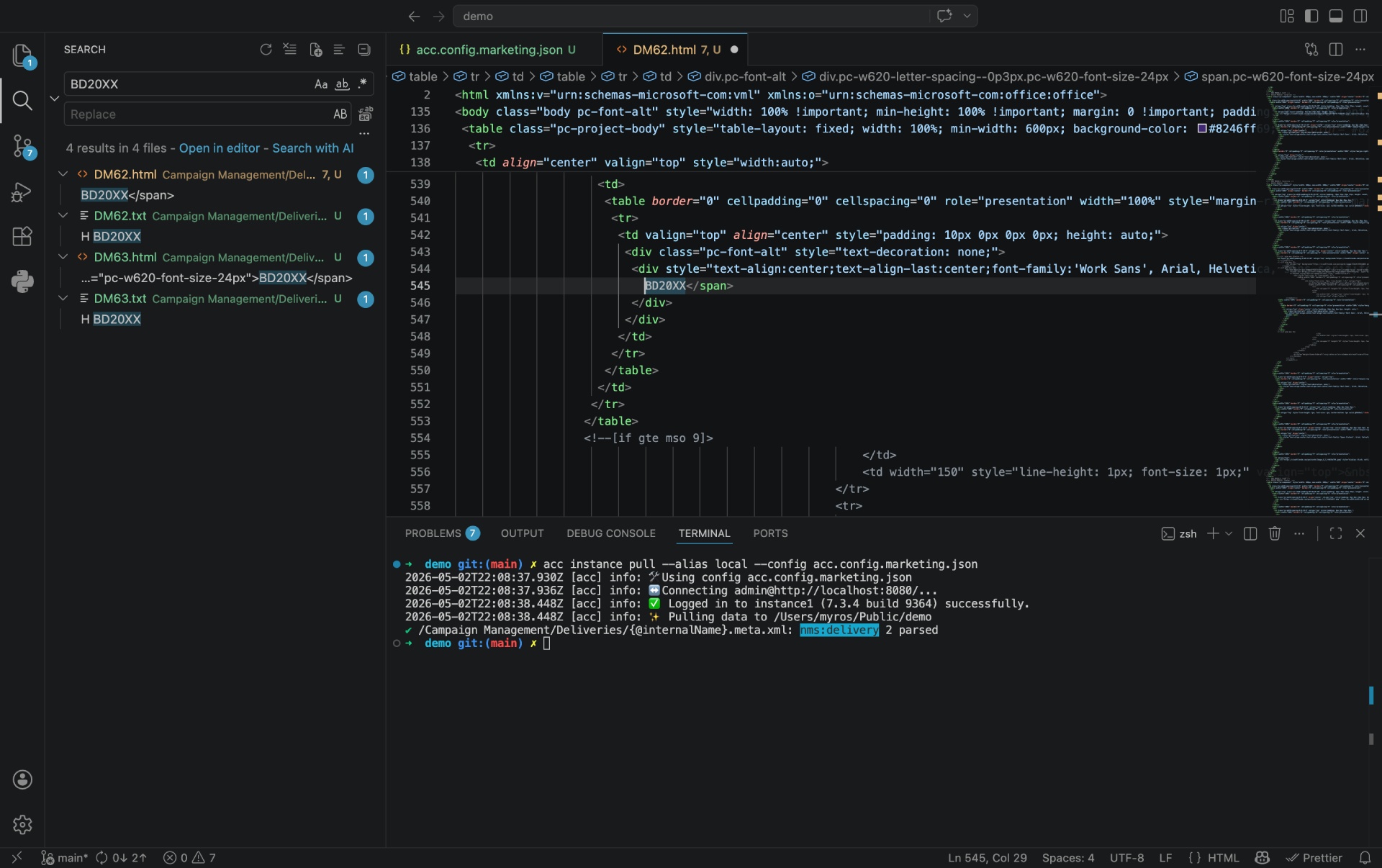
Task: Split the editor to the right
Action: [1336, 50]
